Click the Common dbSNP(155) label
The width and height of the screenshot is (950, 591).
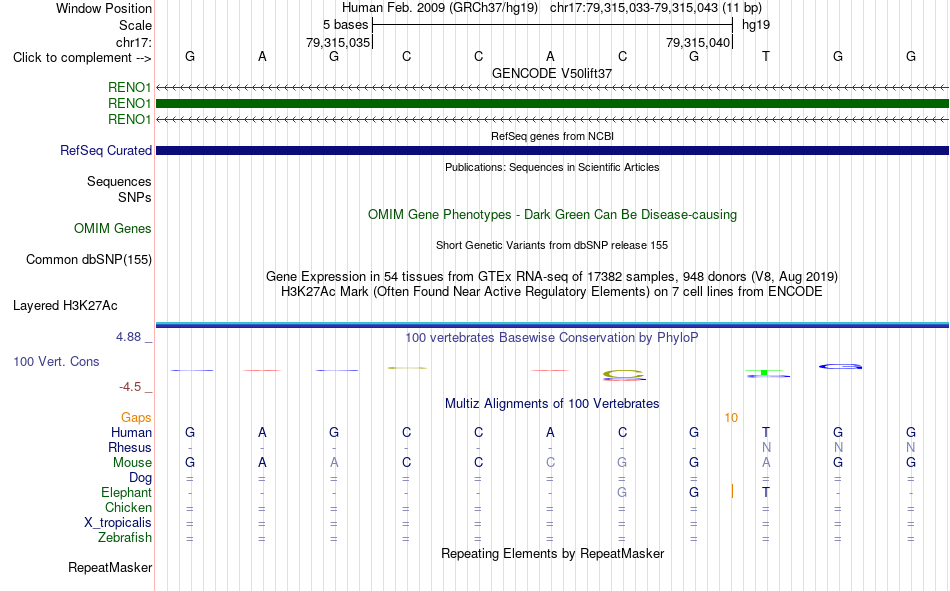[89, 259]
